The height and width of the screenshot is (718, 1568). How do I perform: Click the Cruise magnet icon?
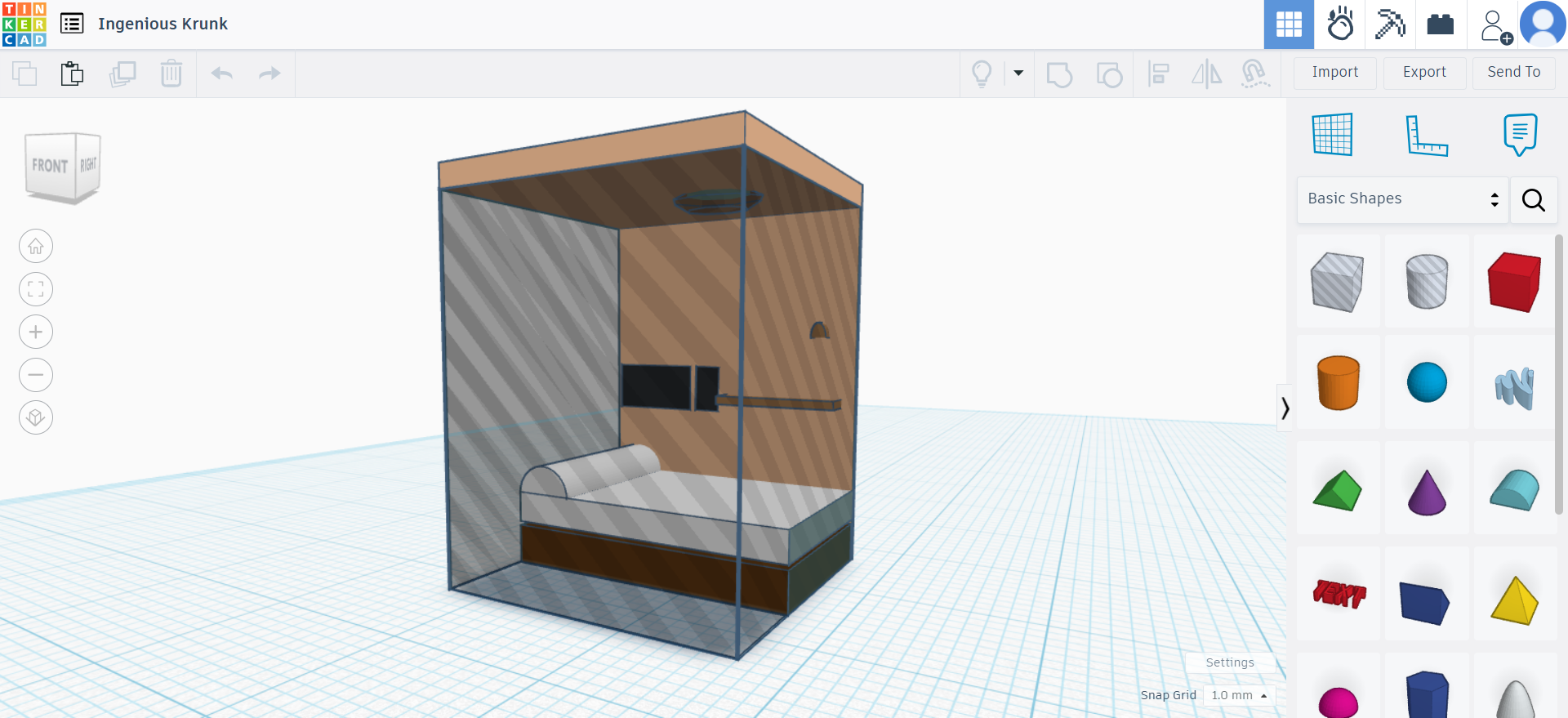pyautogui.click(x=1255, y=74)
